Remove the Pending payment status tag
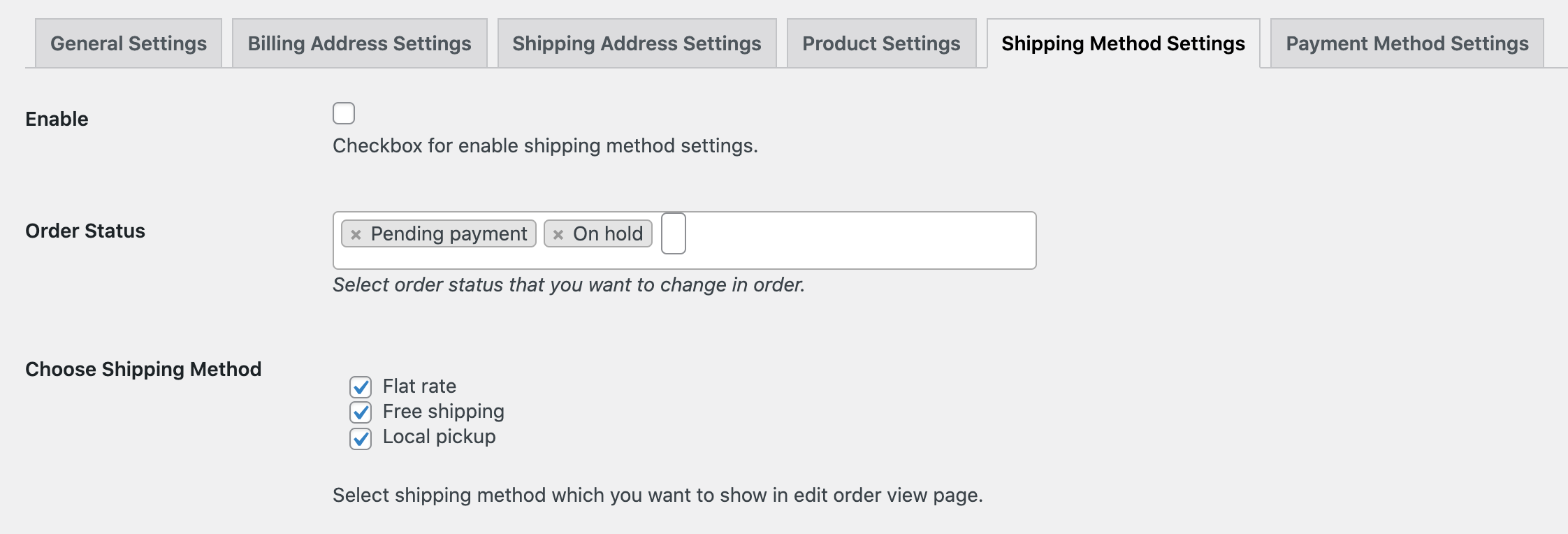Image resolution: width=1568 pixels, height=534 pixels. [x=356, y=234]
